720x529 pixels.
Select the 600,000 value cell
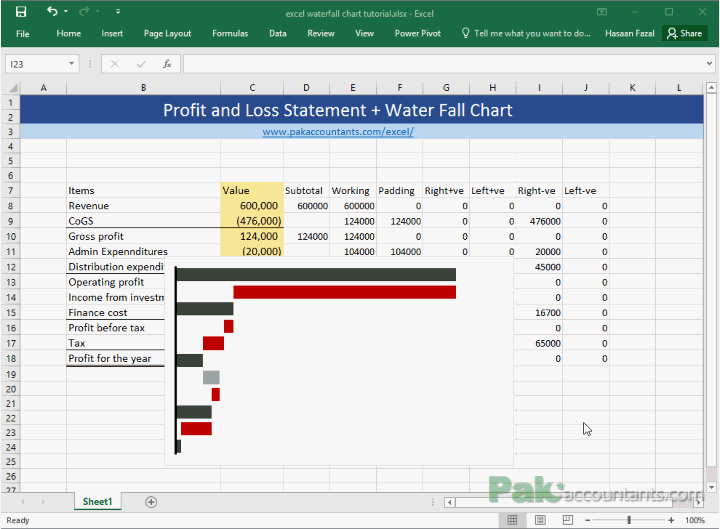tap(252, 206)
